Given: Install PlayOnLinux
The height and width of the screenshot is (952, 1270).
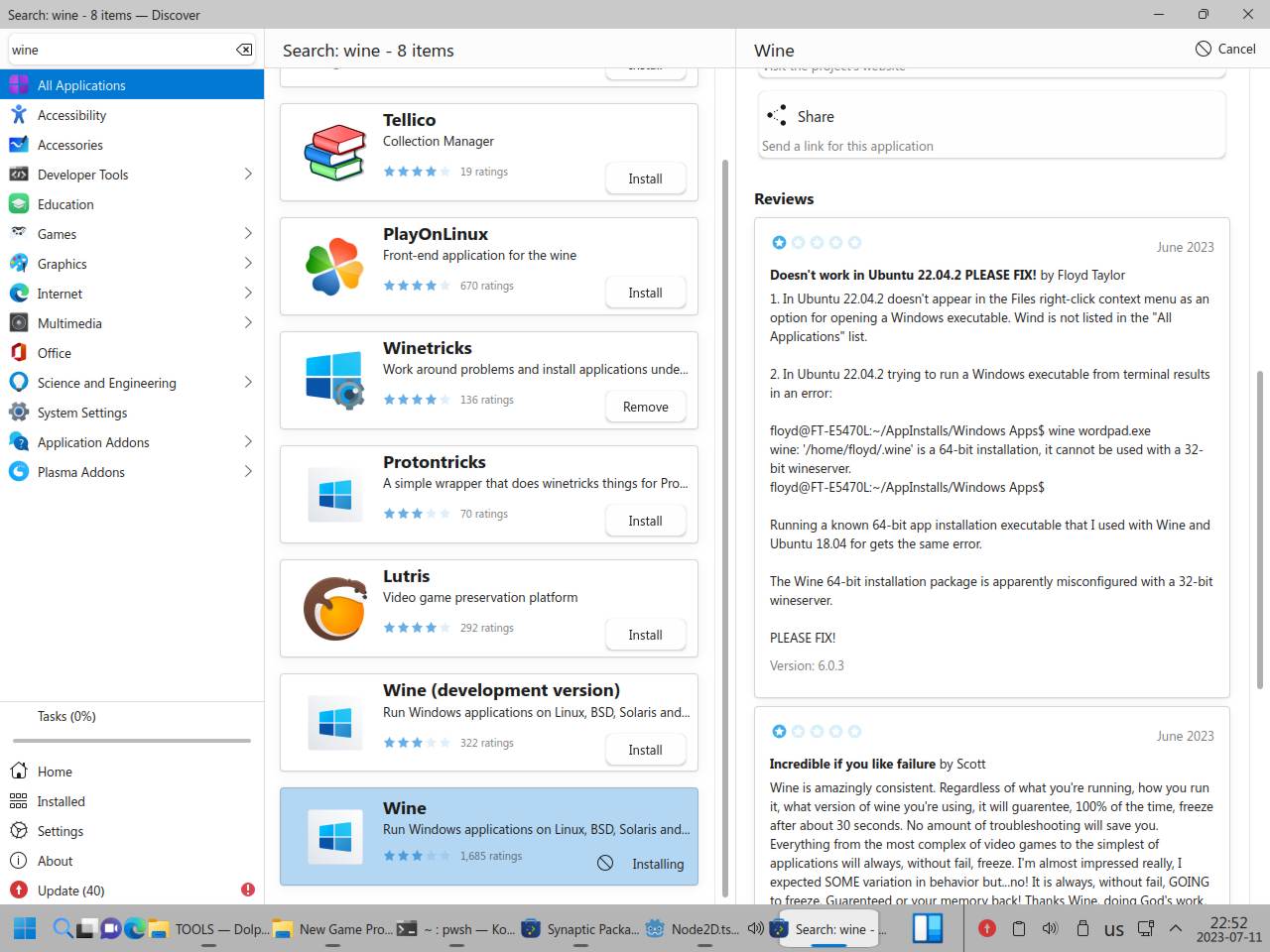Looking at the screenshot, I should point(645,293).
